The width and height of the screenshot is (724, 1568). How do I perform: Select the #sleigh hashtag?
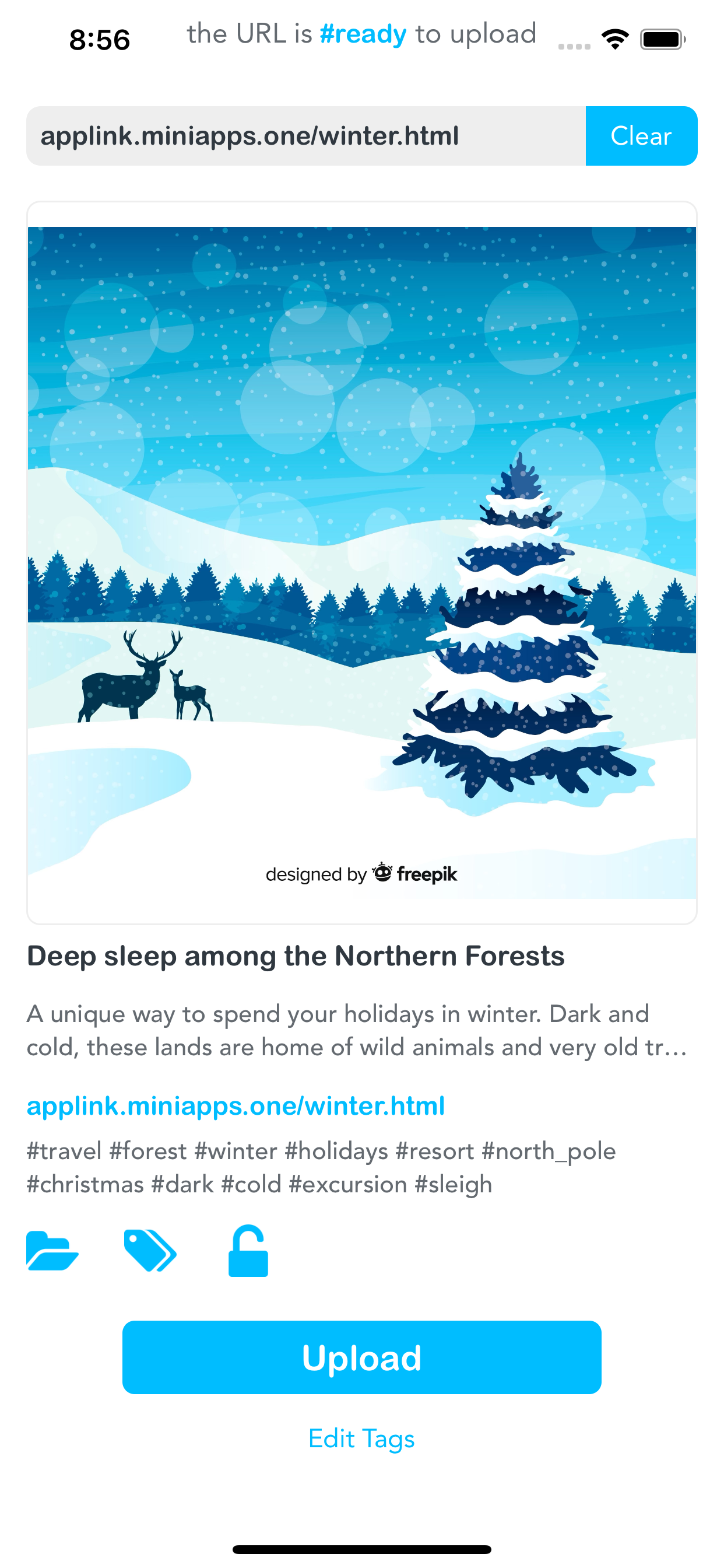point(454,1185)
